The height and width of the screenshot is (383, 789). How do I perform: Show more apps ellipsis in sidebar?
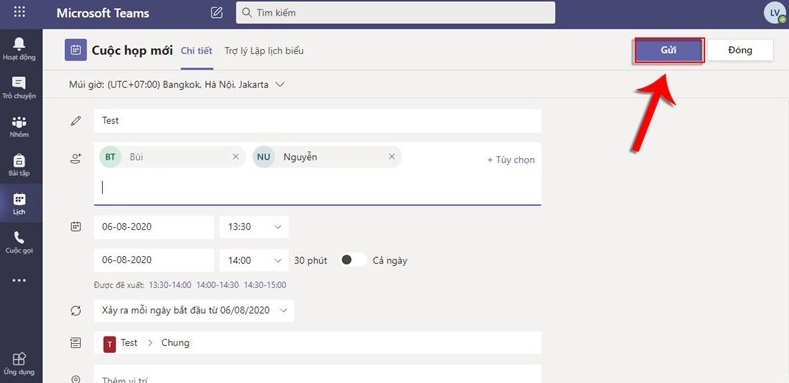click(19, 280)
